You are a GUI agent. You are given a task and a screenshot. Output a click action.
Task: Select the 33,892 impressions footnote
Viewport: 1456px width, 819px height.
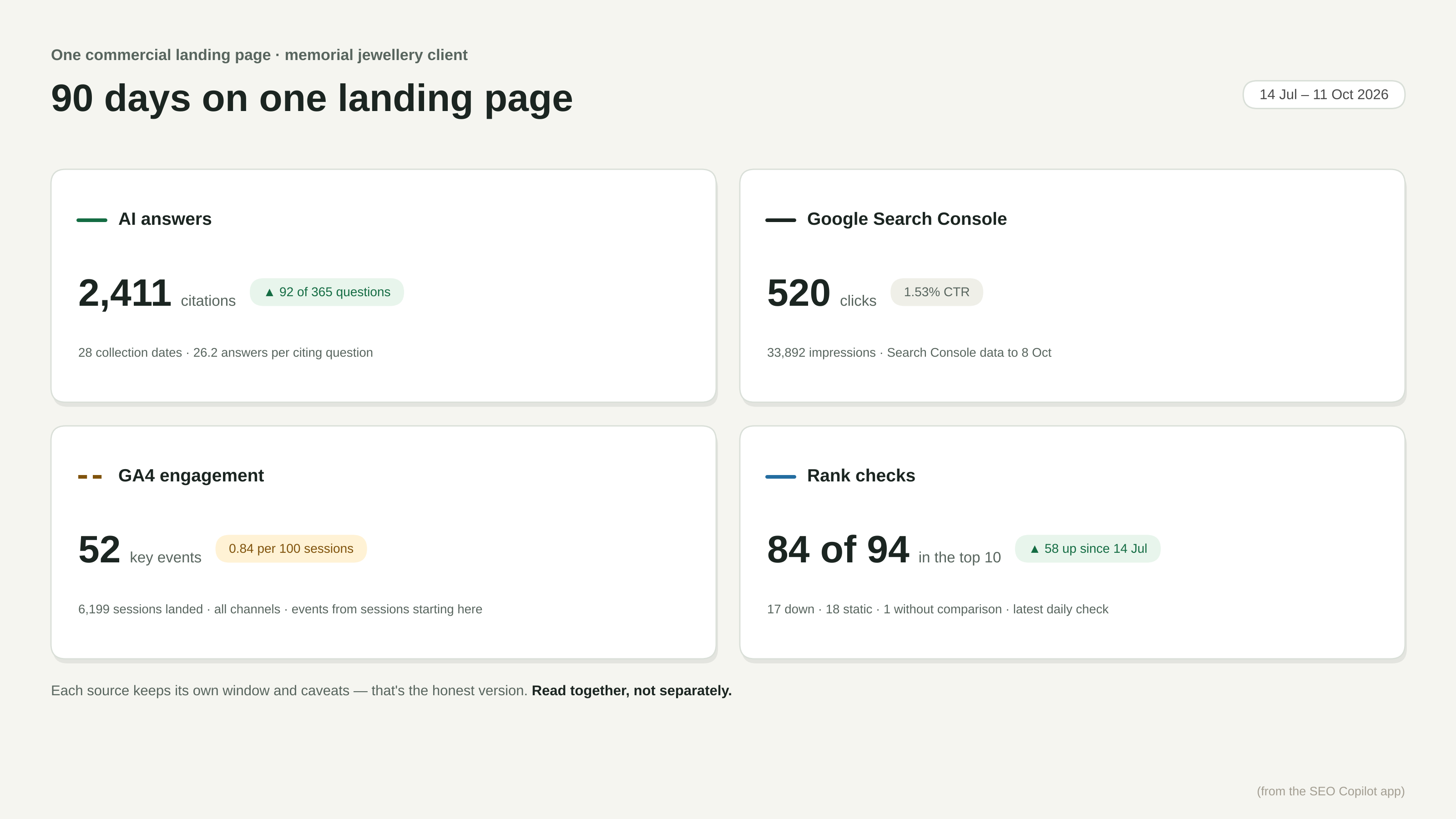point(909,353)
